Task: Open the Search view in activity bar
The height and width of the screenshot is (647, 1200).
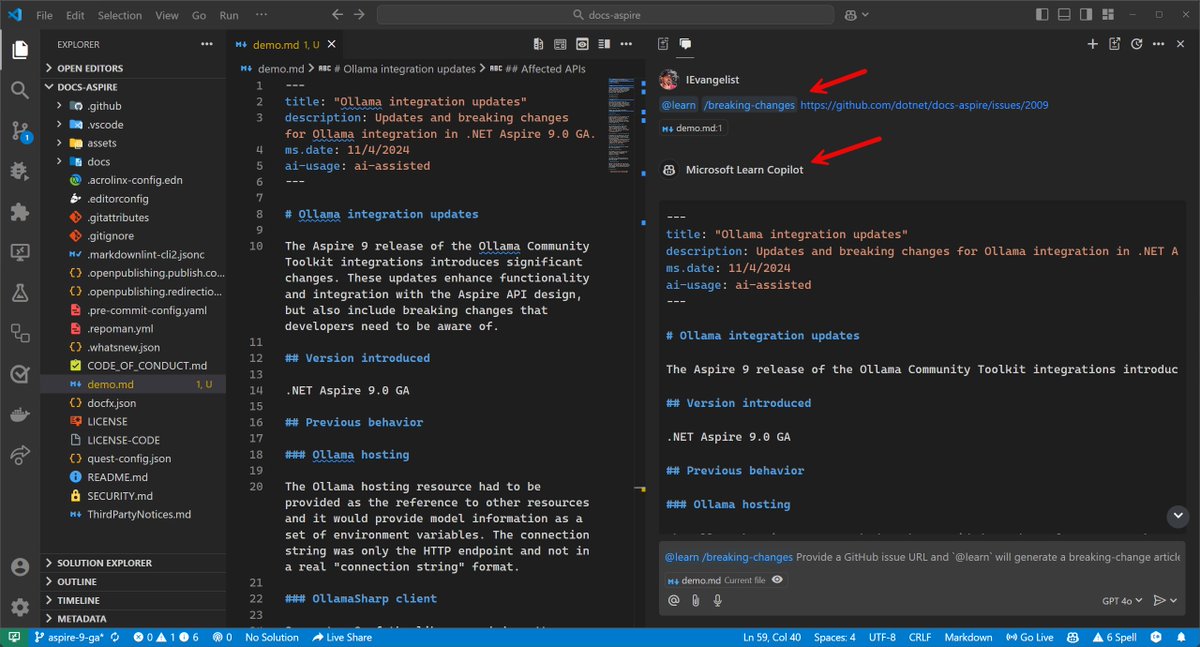Action: pyautogui.click(x=20, y=90)
